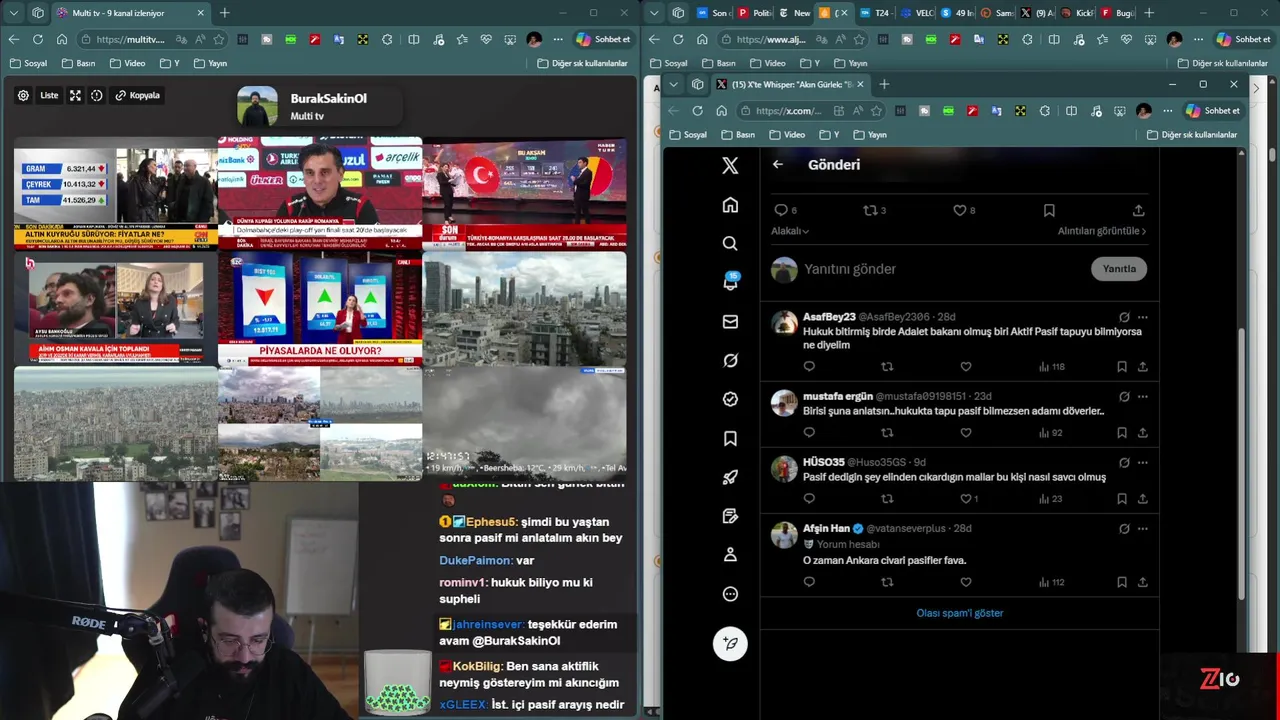Click Sohbet et in multitv window
The width and height of the screenshot is (1280, 720).
click(x=603, y=39)
